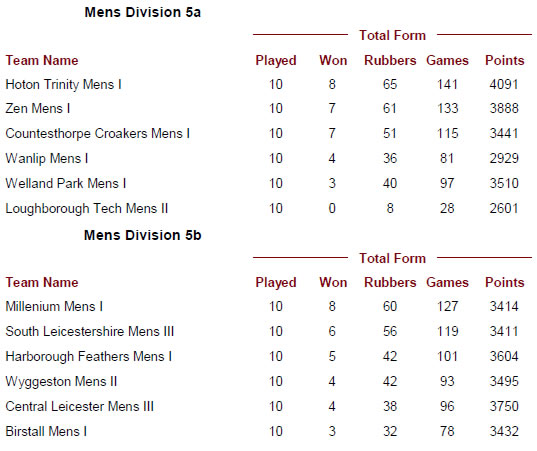This screenshot has width=537, height=451.
Task: Open Harborough Feathers Mens I team
Action: click(89, 356)
